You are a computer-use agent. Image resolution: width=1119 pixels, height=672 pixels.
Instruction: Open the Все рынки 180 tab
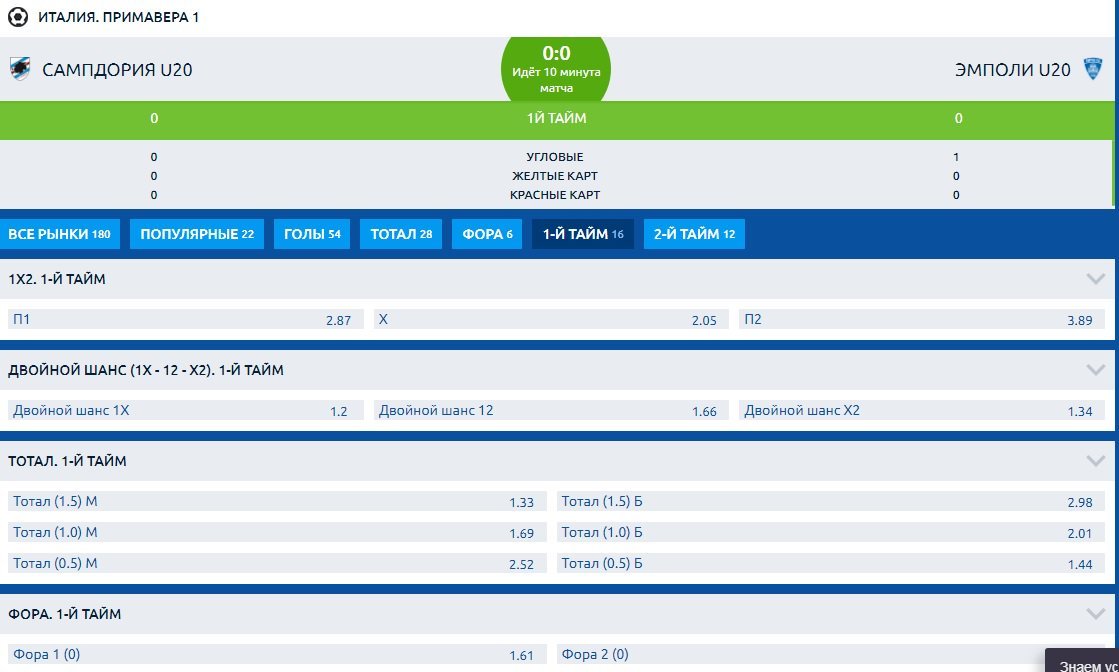(59, 235)
